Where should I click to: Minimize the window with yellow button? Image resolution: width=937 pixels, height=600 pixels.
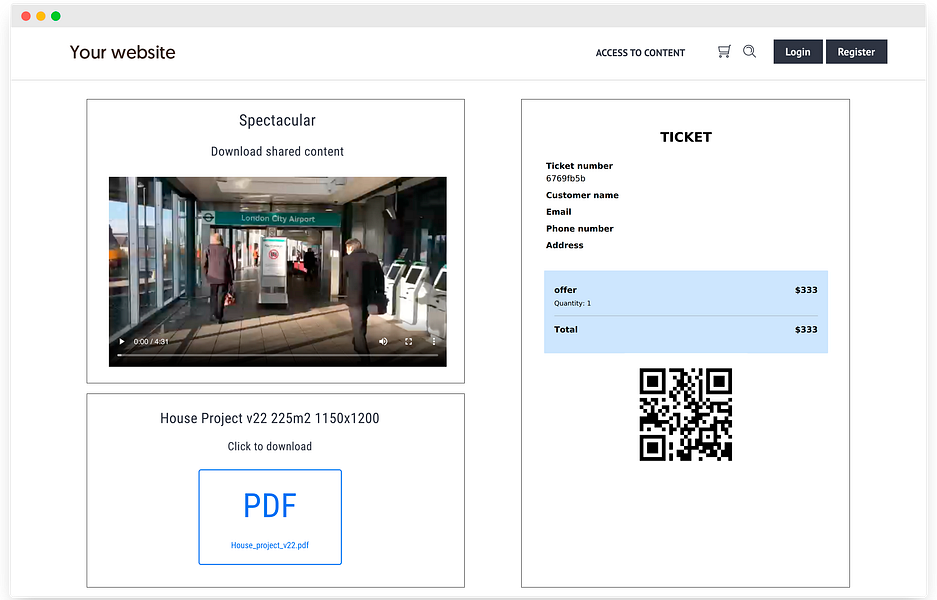pyautogui.click(x=41, y=16)
